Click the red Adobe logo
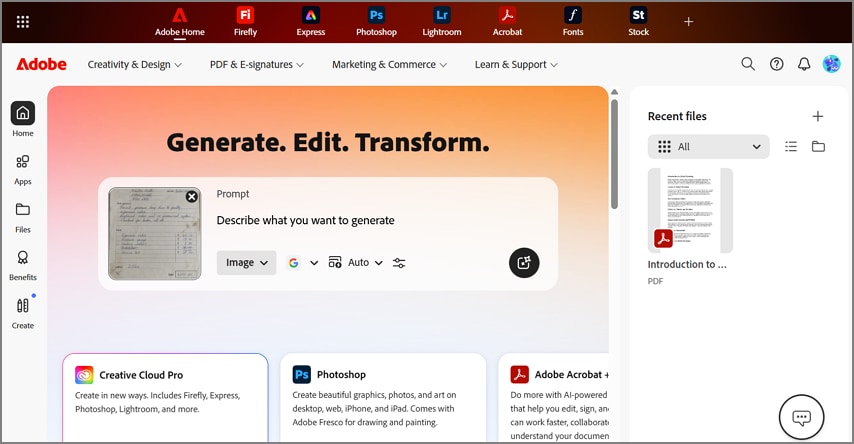The image size is (854, 444). [x=41, y=64]
